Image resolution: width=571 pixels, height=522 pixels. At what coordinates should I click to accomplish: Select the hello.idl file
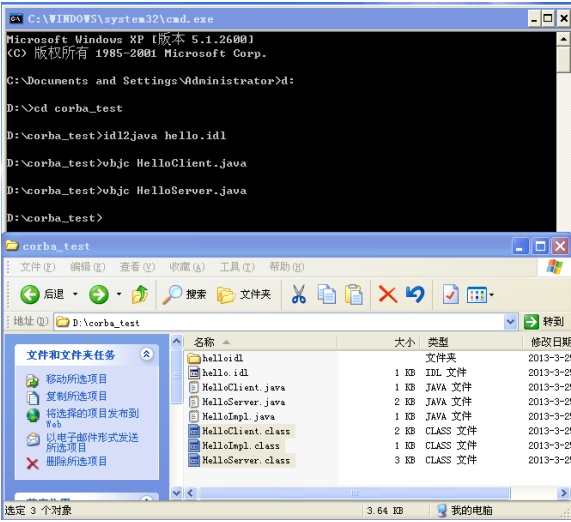coord(225,373)
